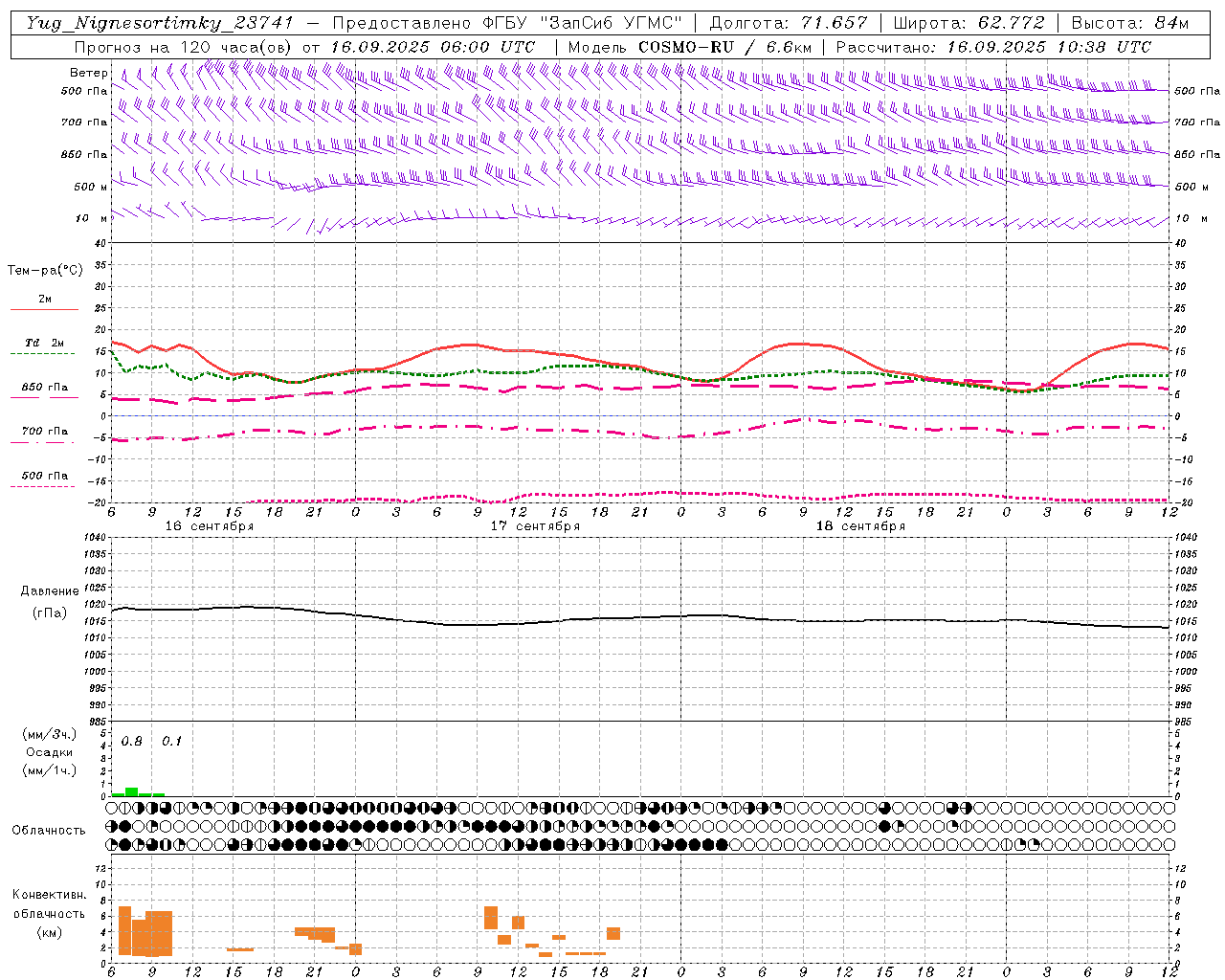Click the station name Yug_Nignesortimky_23741

coord(159,23)
